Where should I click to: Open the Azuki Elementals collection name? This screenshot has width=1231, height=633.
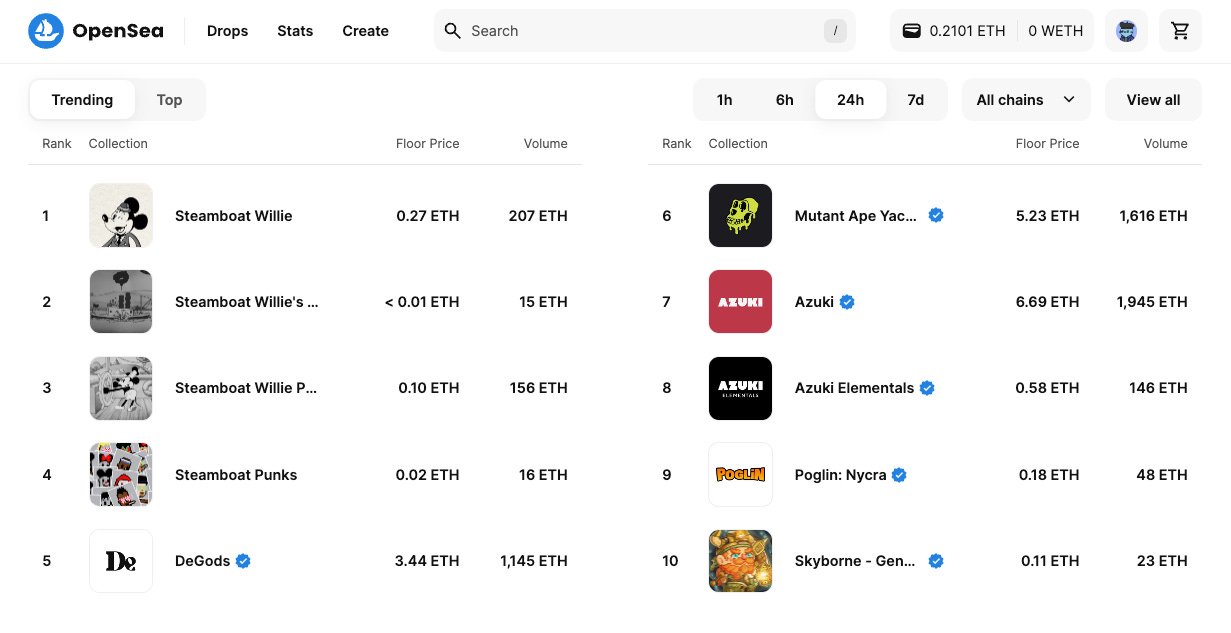855,388
